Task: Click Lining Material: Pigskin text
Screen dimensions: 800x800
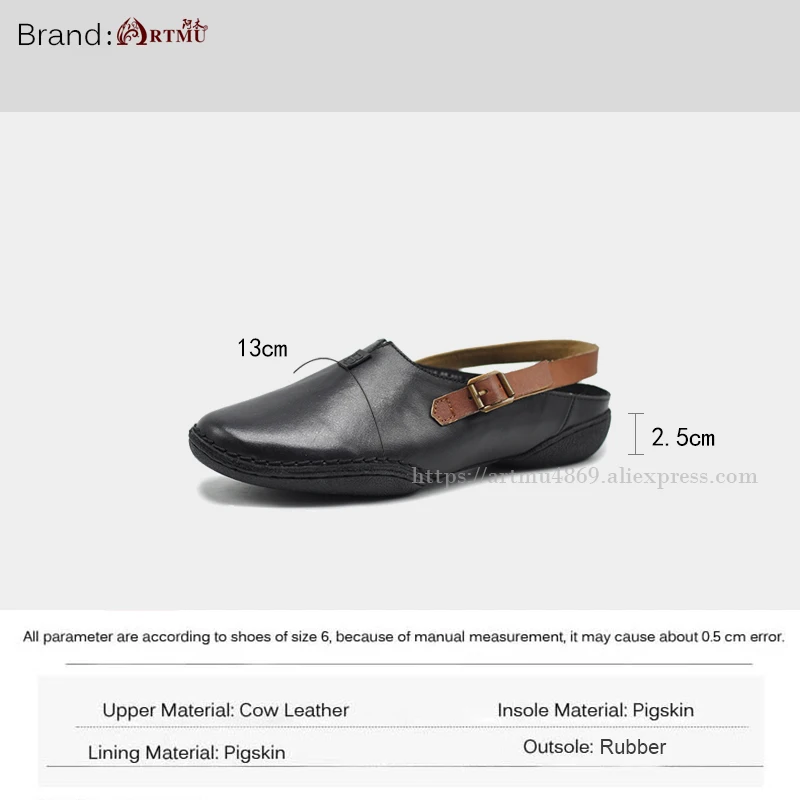Action: [x=187, y=753]
